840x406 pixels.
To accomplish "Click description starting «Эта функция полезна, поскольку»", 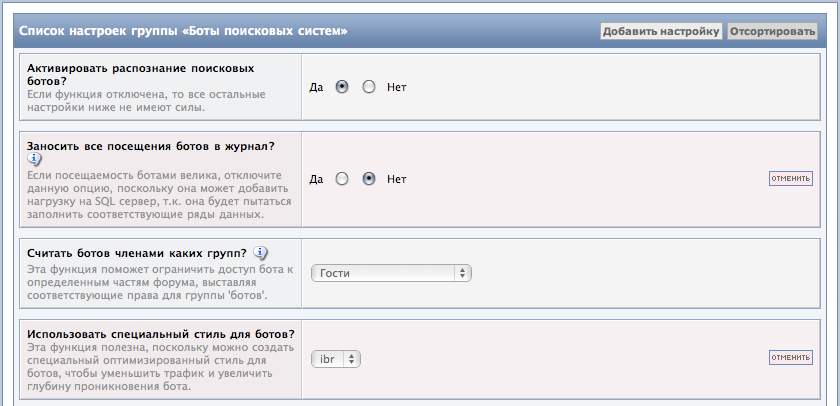I will [160, 367].
